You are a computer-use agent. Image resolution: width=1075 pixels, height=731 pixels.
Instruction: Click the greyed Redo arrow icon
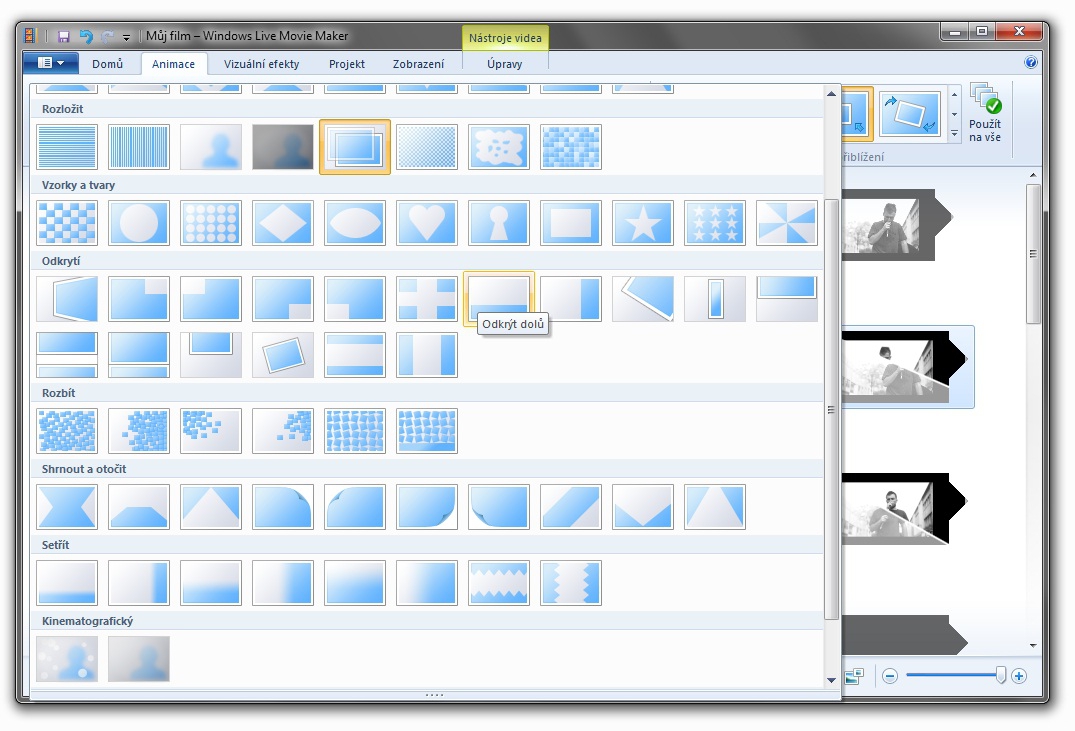[x=107, y=36]
